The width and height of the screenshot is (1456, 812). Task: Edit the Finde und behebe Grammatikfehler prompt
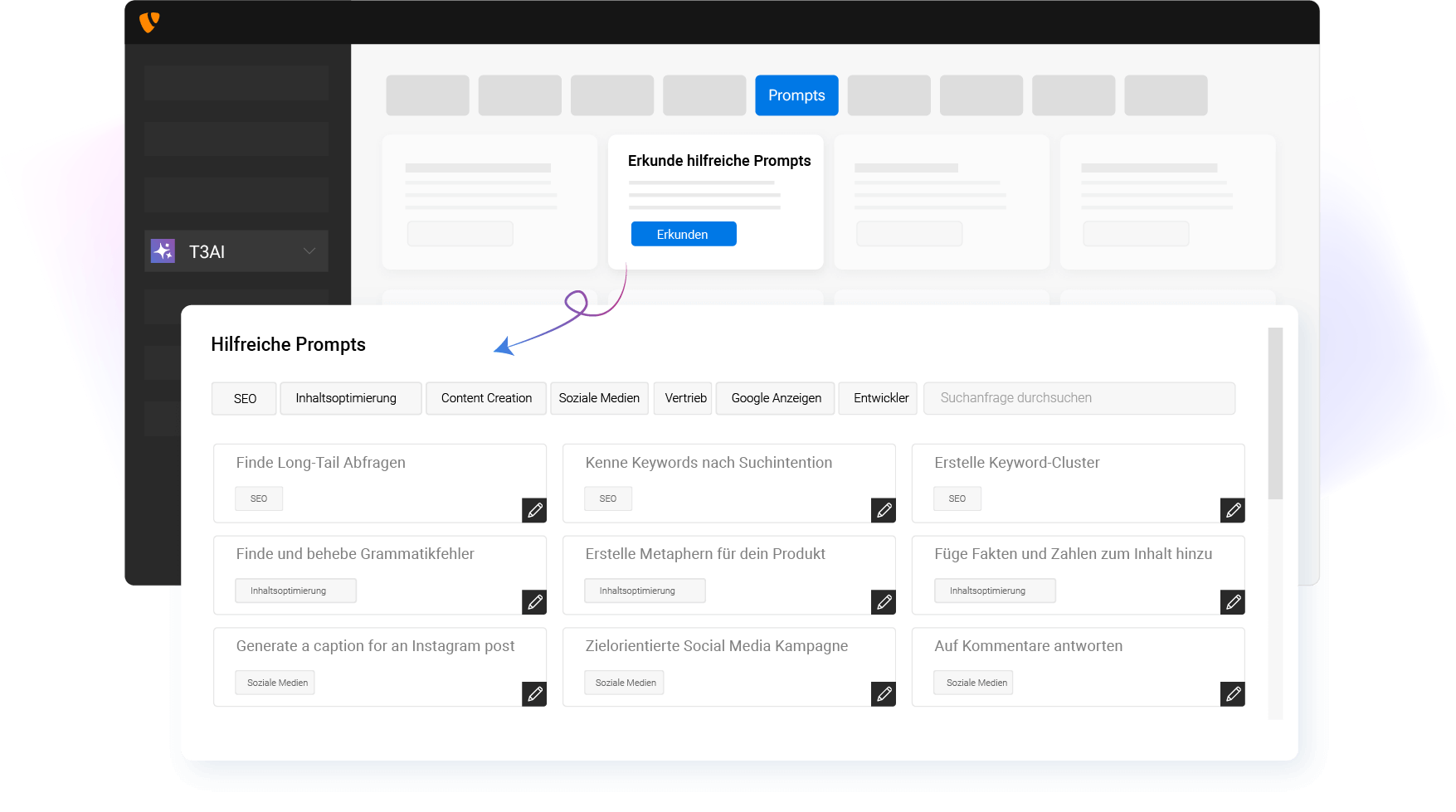tap(535, 602)
